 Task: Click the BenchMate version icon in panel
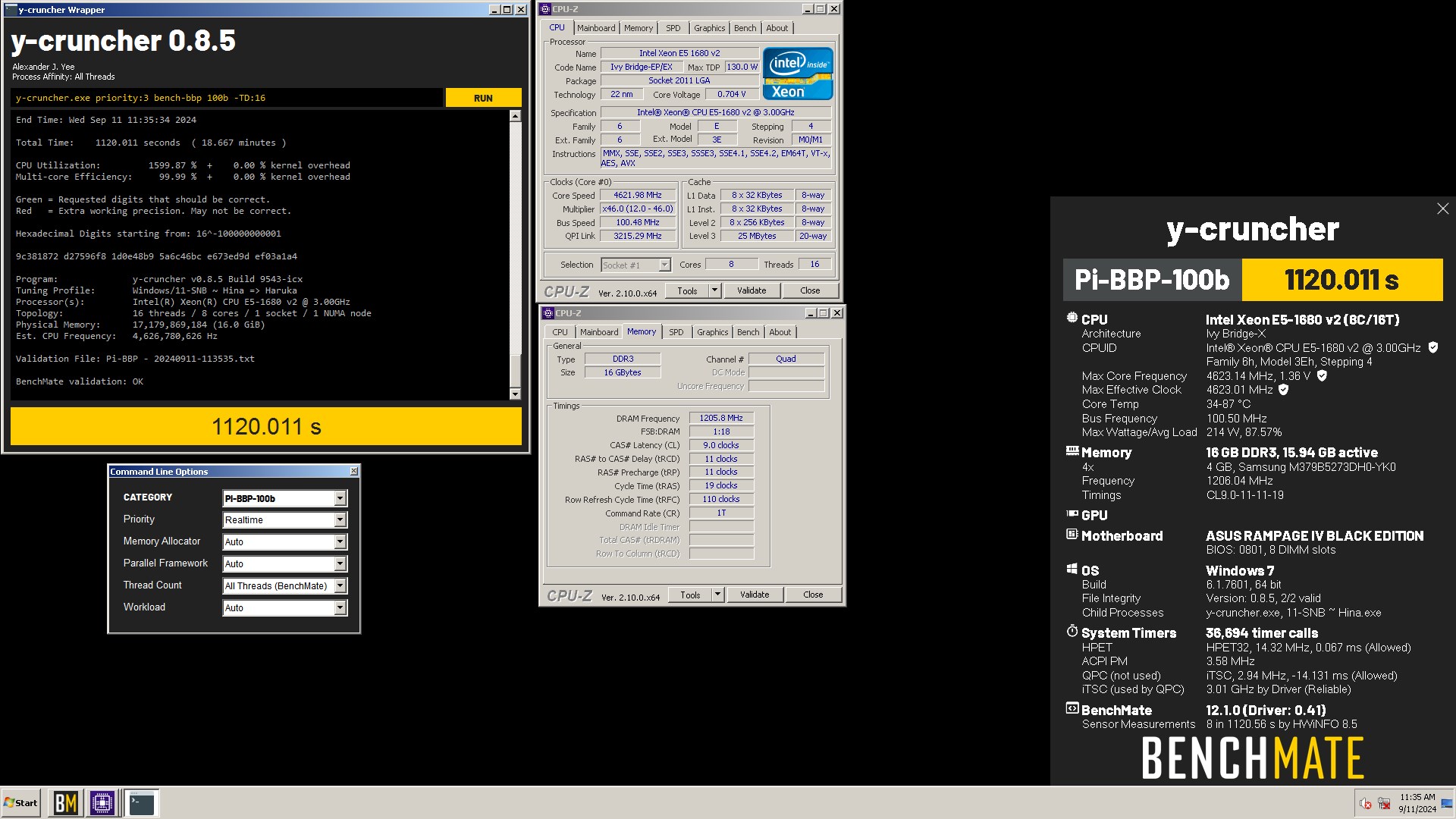click(1072, 708)
